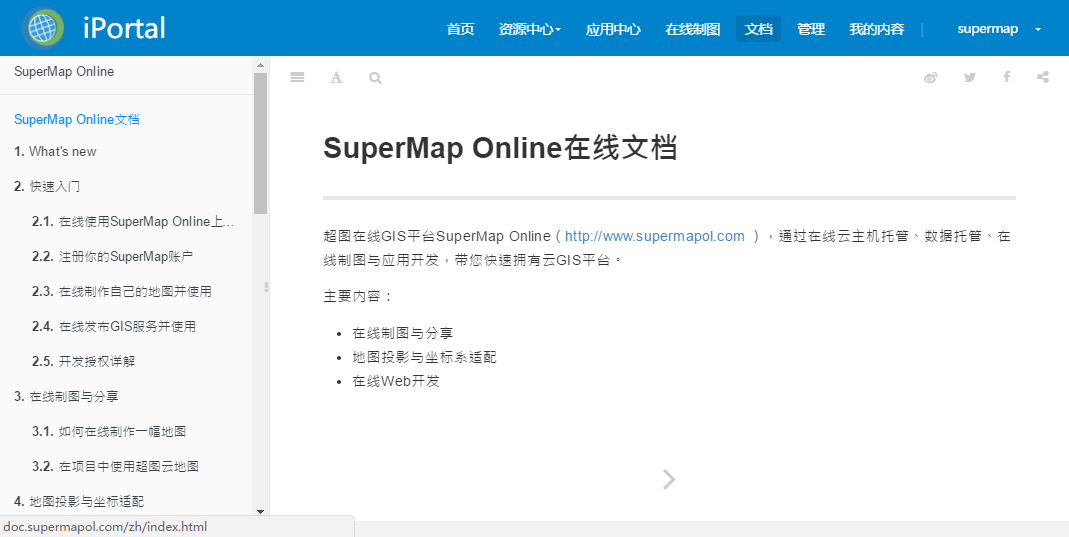Viewport: 1069px width, 537px height.
Task: Open 1. What's new section
Action: pyautogui.click(x=55, y=151)
